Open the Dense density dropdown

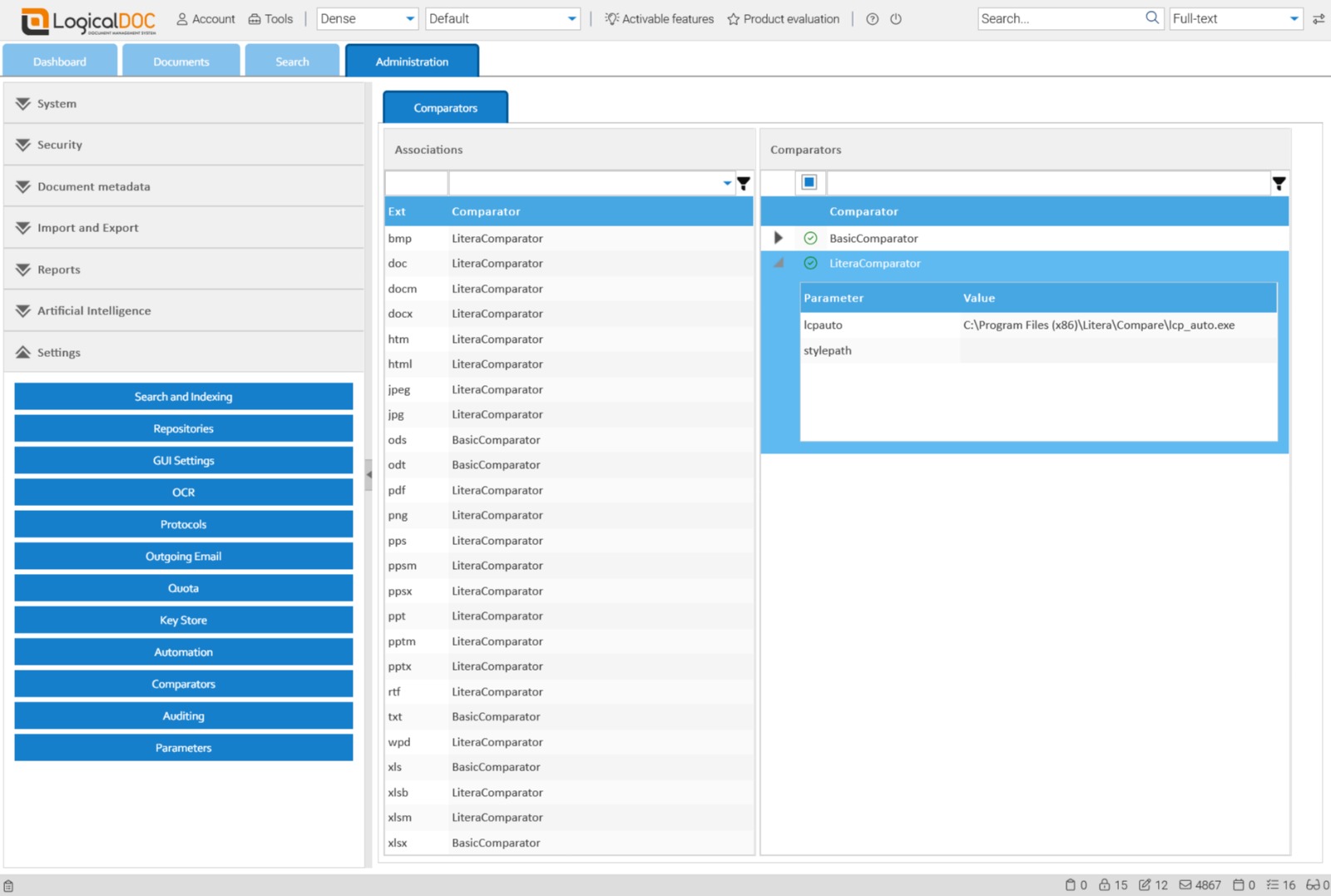coord(367,19)
